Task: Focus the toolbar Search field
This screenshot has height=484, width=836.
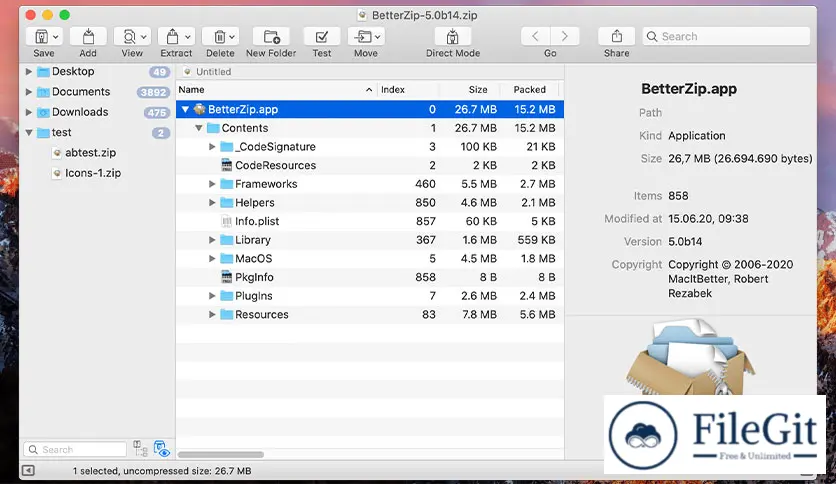Action: coord(726,36)
